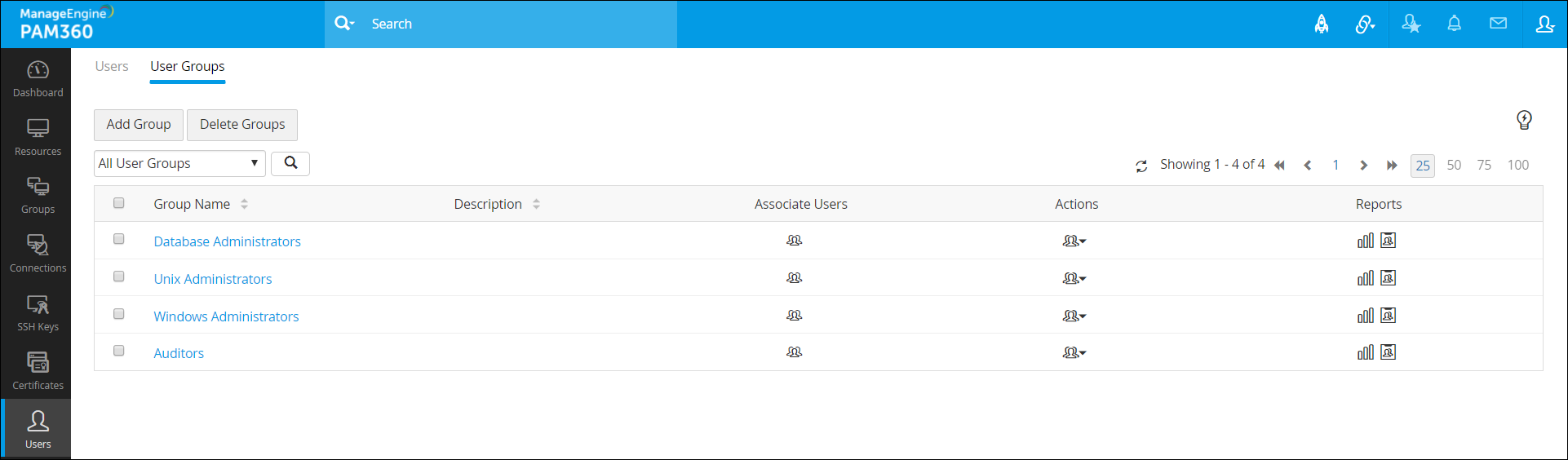Open the All User Groups dropdown
Screen dimensions: 1568x460
[x=179, y=163]
